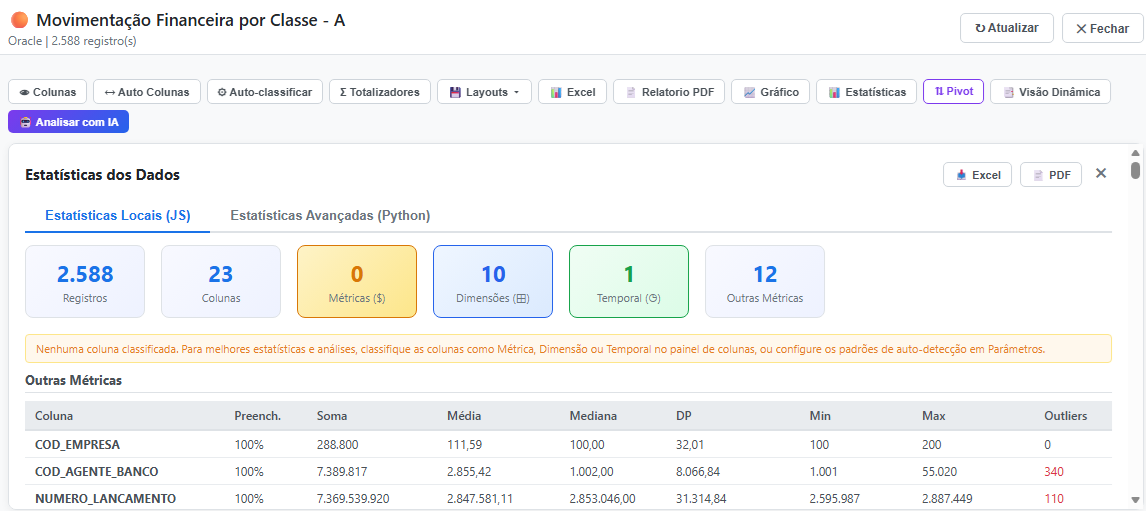Expand the Layouts dropdown
1146x511 pixels.
coord(484,92)
